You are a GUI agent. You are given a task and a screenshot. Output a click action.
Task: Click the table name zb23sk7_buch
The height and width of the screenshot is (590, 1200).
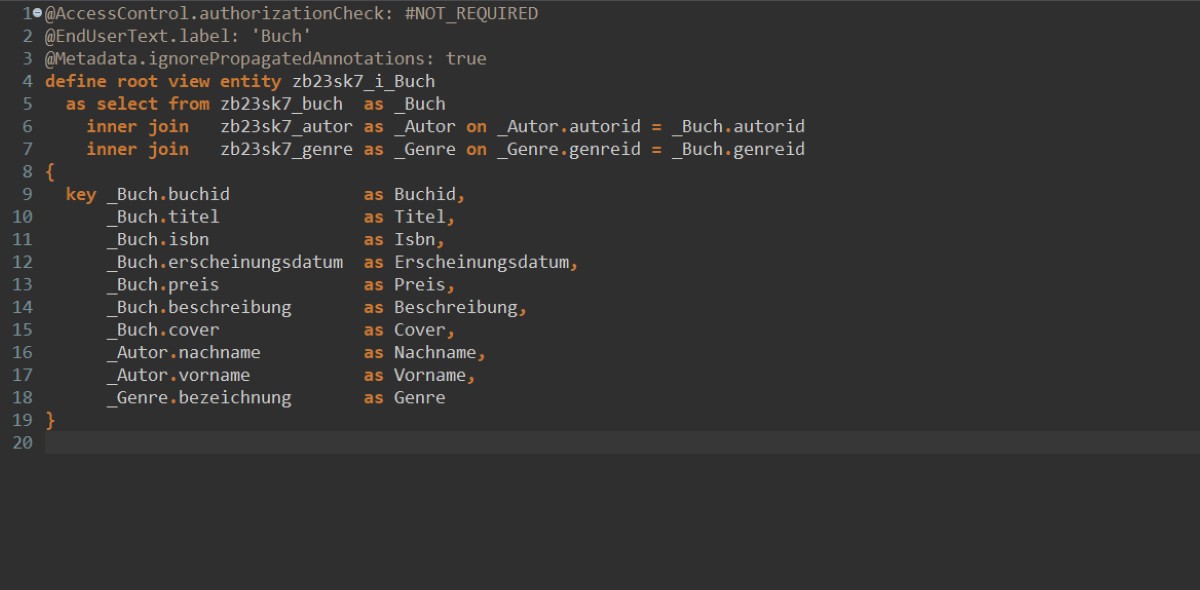point(281,104)
